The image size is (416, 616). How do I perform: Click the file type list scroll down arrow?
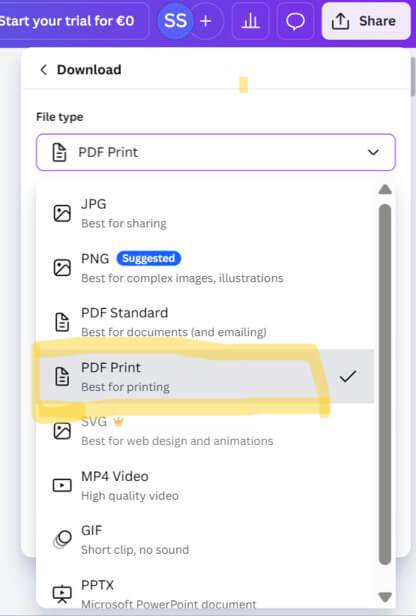point(385,597)
